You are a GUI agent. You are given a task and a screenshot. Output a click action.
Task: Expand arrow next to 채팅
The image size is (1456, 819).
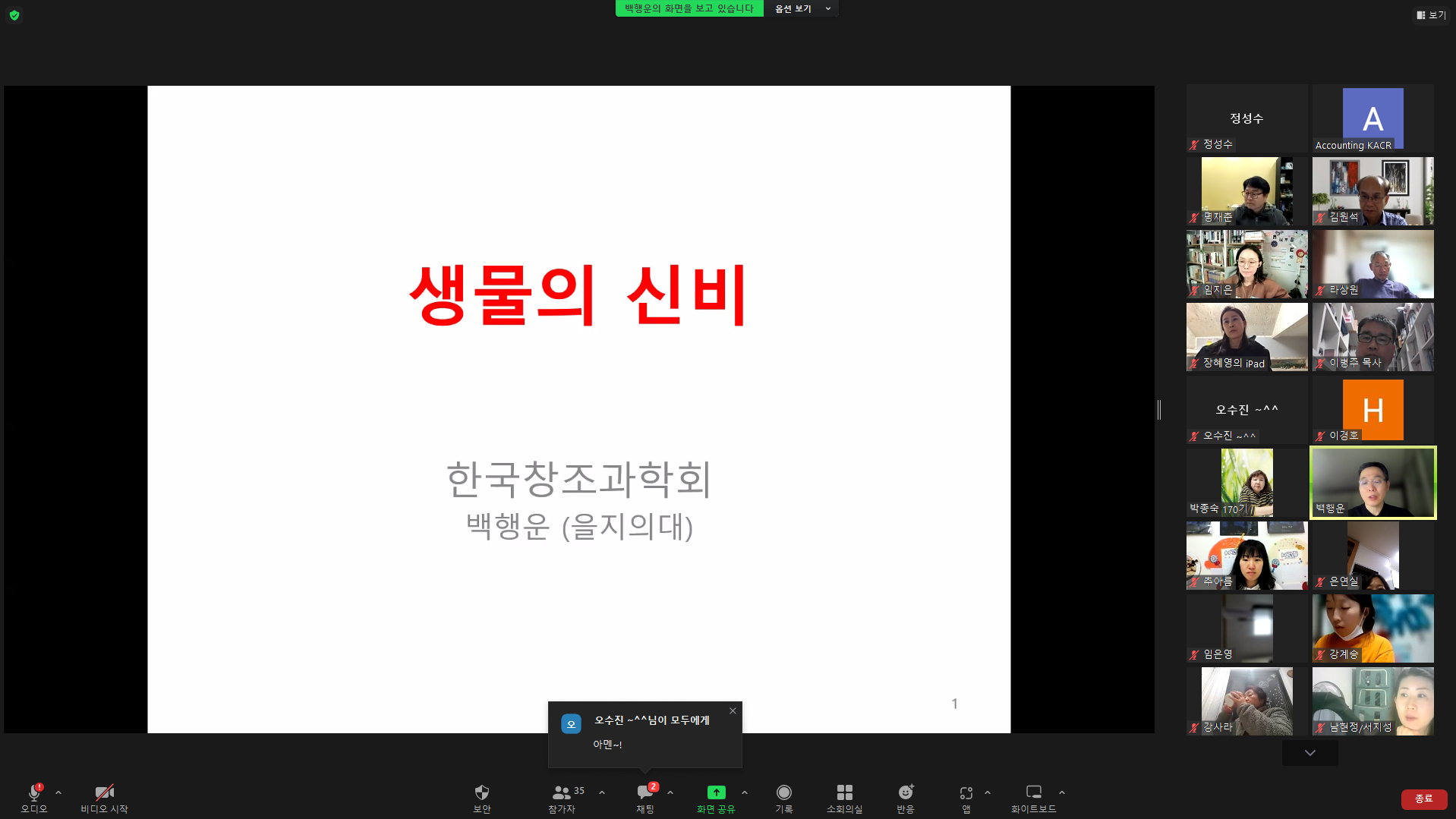point(670,792)
